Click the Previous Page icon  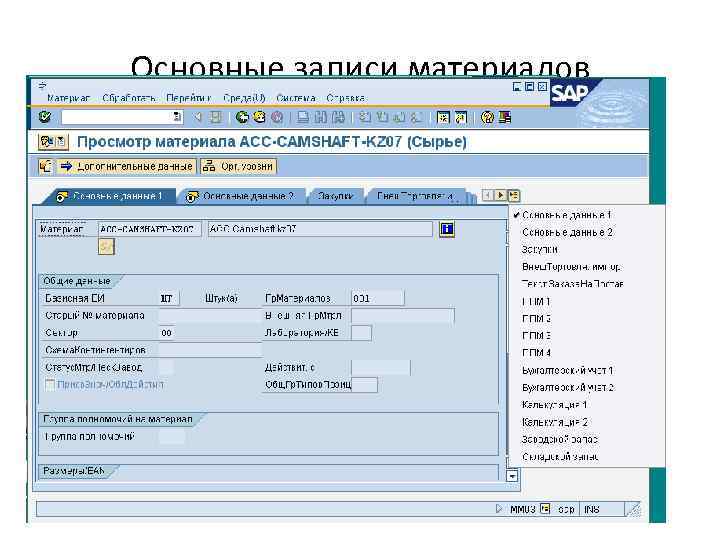click(x=382, y=118)
